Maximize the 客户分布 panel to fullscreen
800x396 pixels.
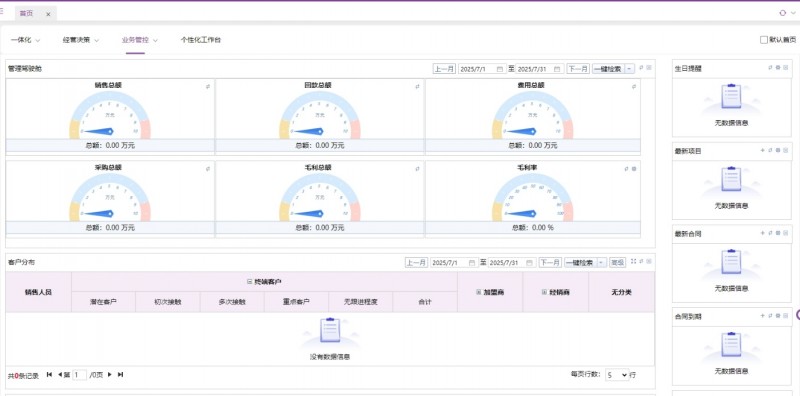634,261
